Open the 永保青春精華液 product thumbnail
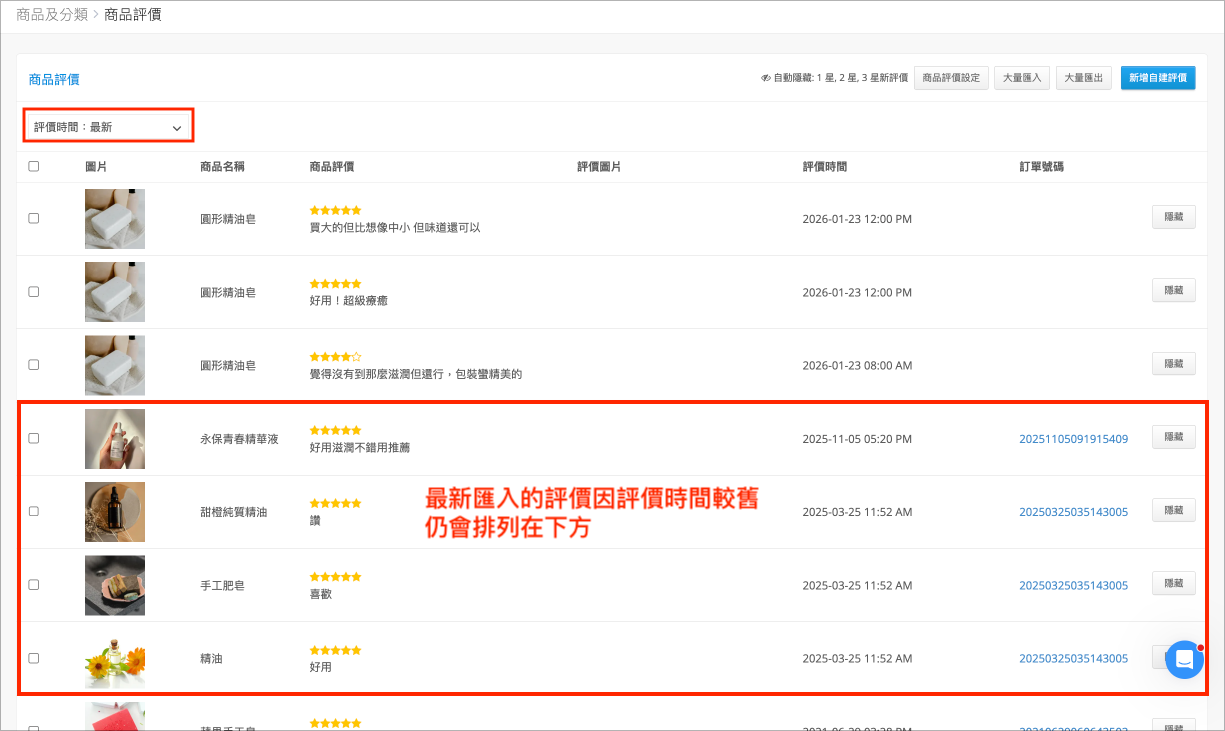 [115, 438]
